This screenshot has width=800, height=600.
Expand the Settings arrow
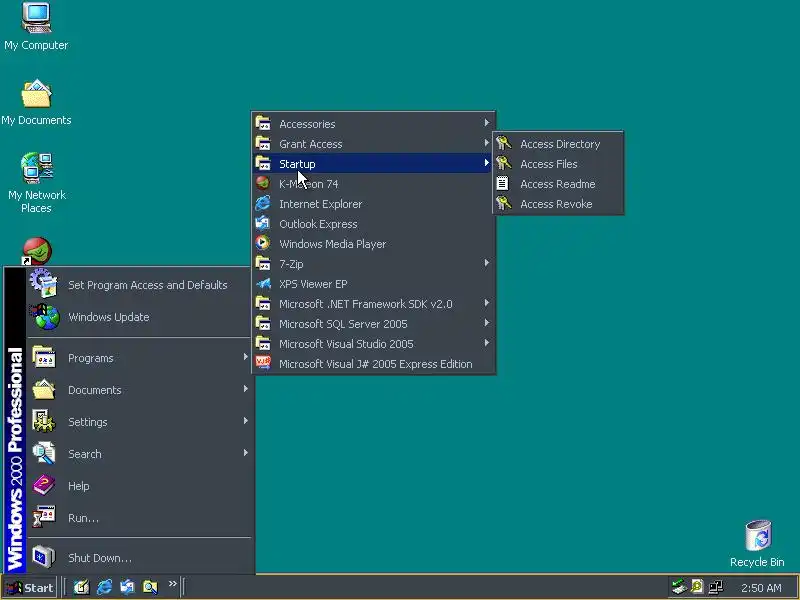click(246, 421)
